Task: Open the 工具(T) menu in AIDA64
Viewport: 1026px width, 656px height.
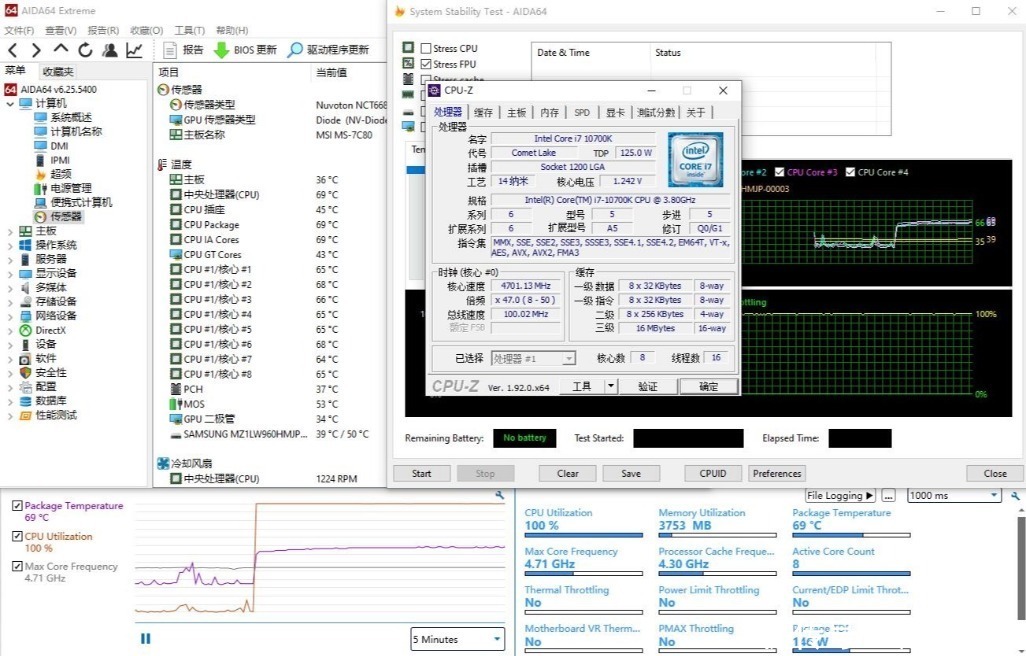Action: coord(189,30)
